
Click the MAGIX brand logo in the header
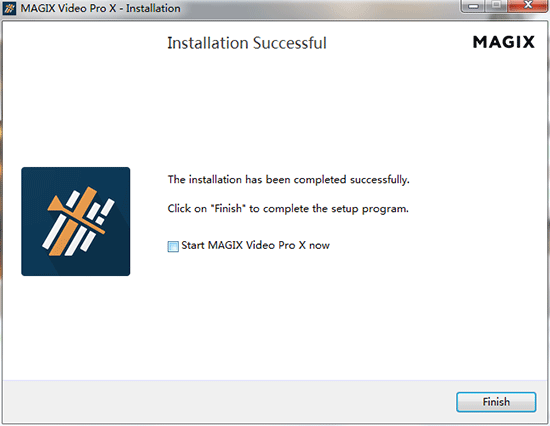(504, 42)
